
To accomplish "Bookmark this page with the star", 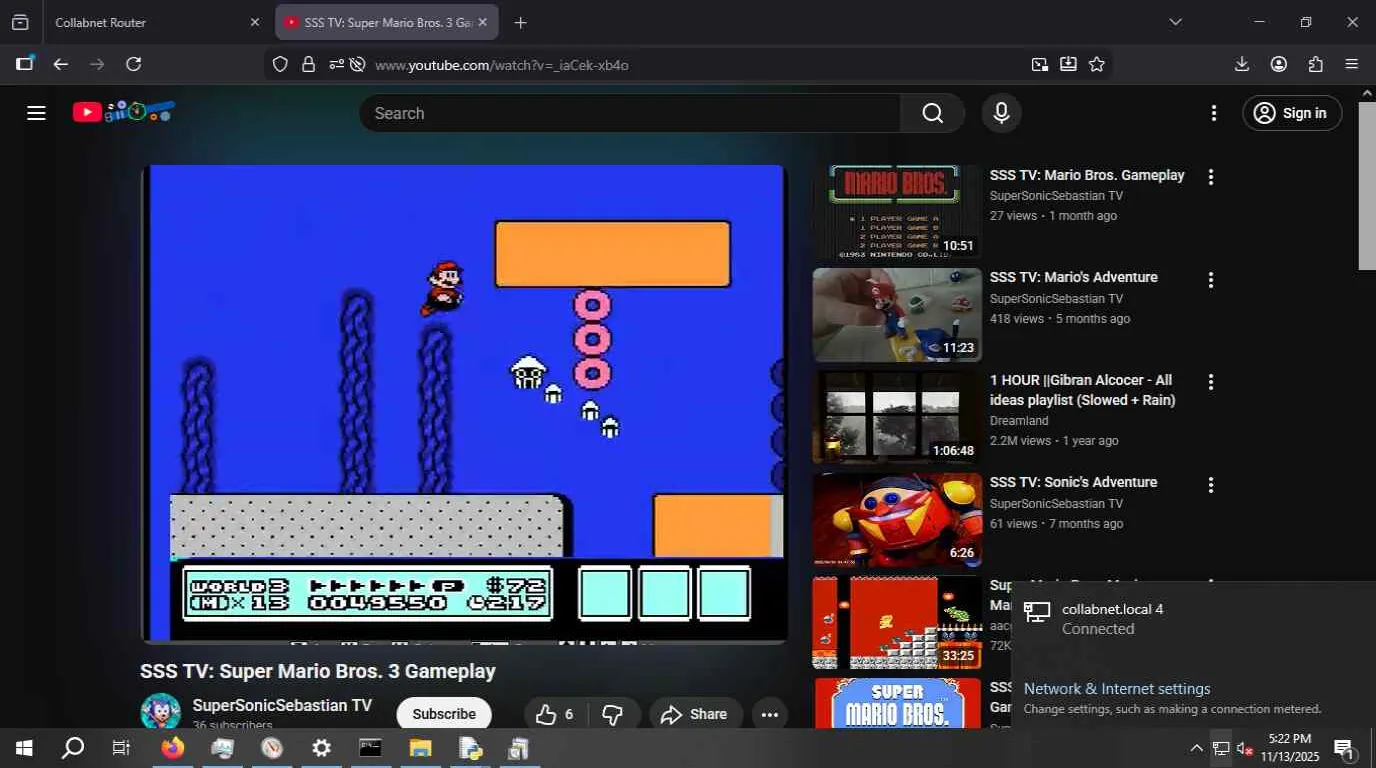I will [1097, 65].
